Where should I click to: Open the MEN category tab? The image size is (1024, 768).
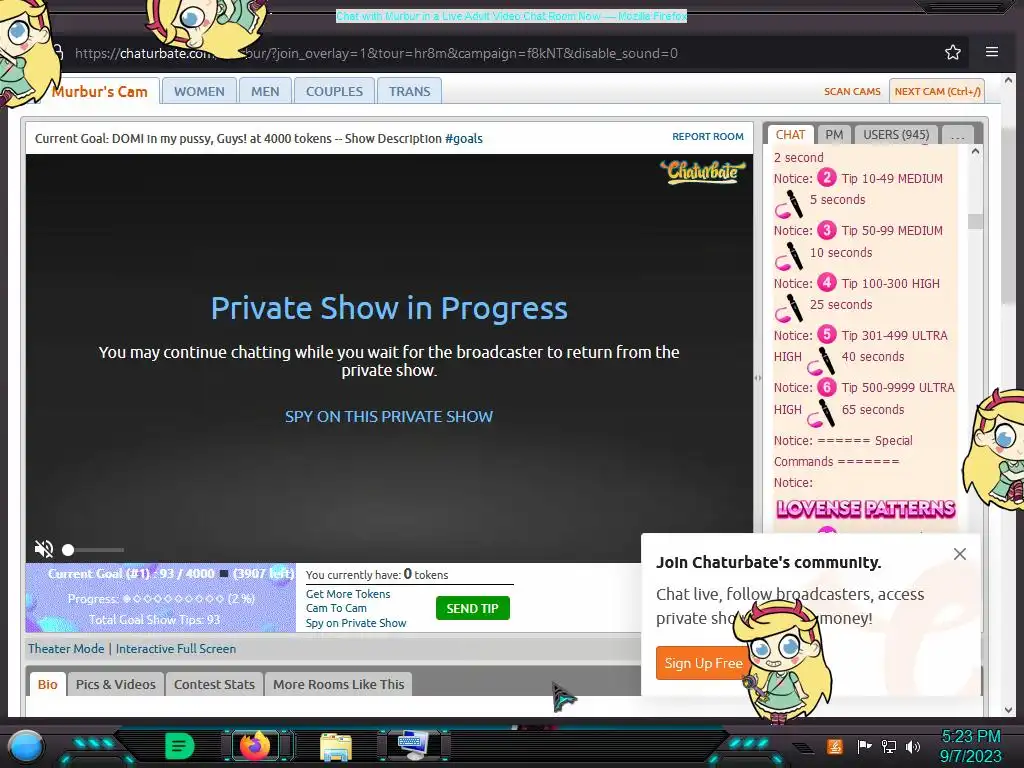265,91
